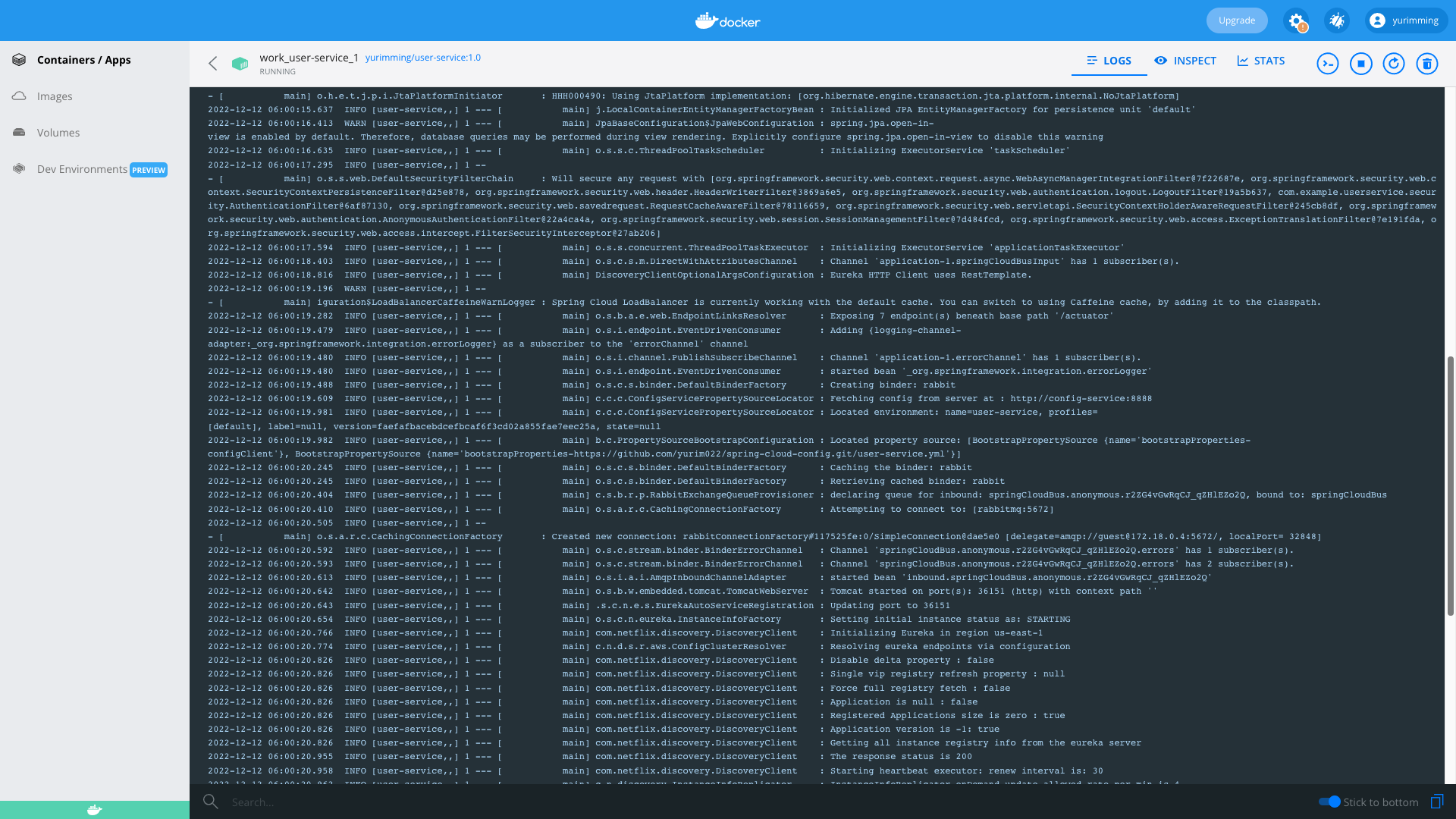Stop the work_user-service_1 container
The height and width of the screenshot is (819, 1456).
(x=1361, y=64)
